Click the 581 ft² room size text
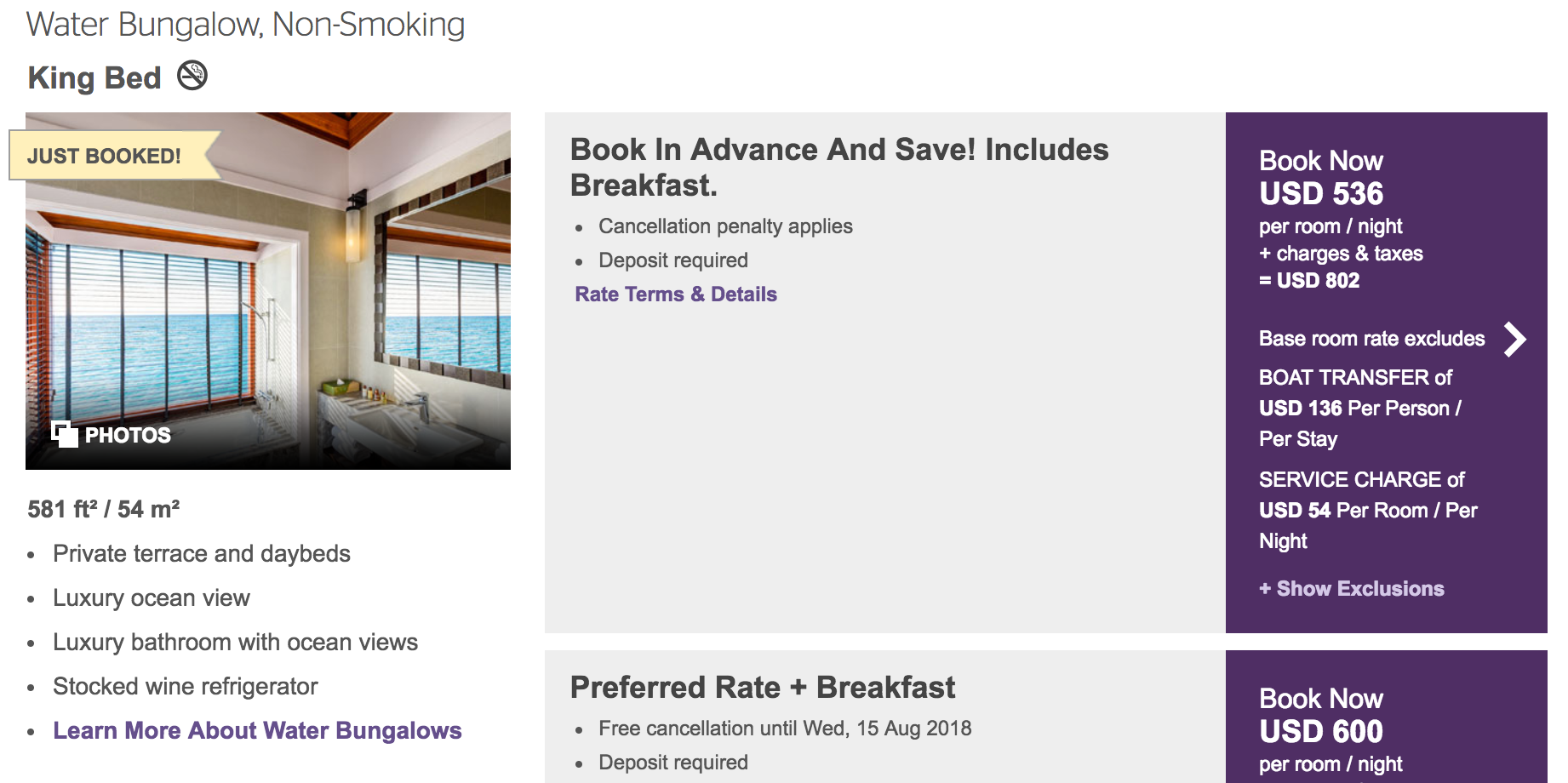1568x783 pixels. (104, 510)
